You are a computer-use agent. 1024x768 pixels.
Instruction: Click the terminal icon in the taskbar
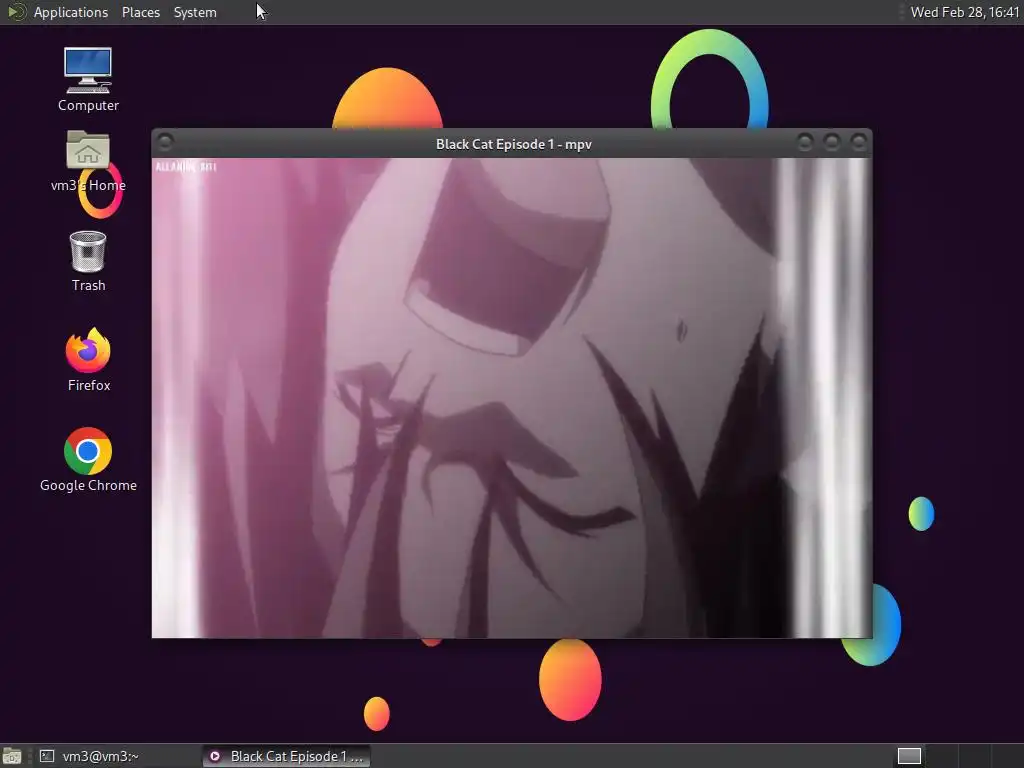[x=46, y=756]
